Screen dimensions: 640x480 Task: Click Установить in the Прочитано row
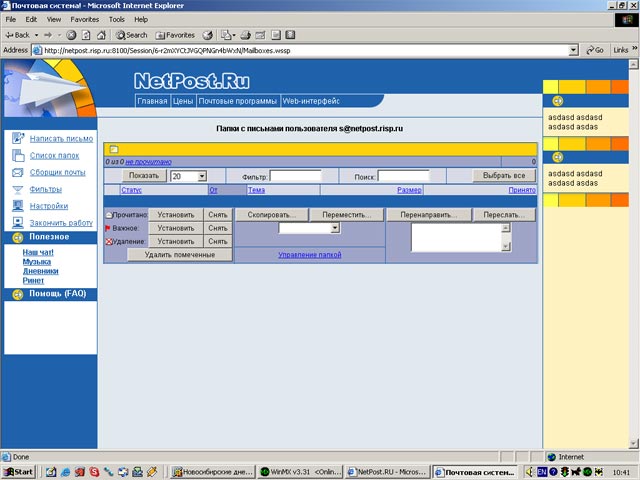(176, 215)
